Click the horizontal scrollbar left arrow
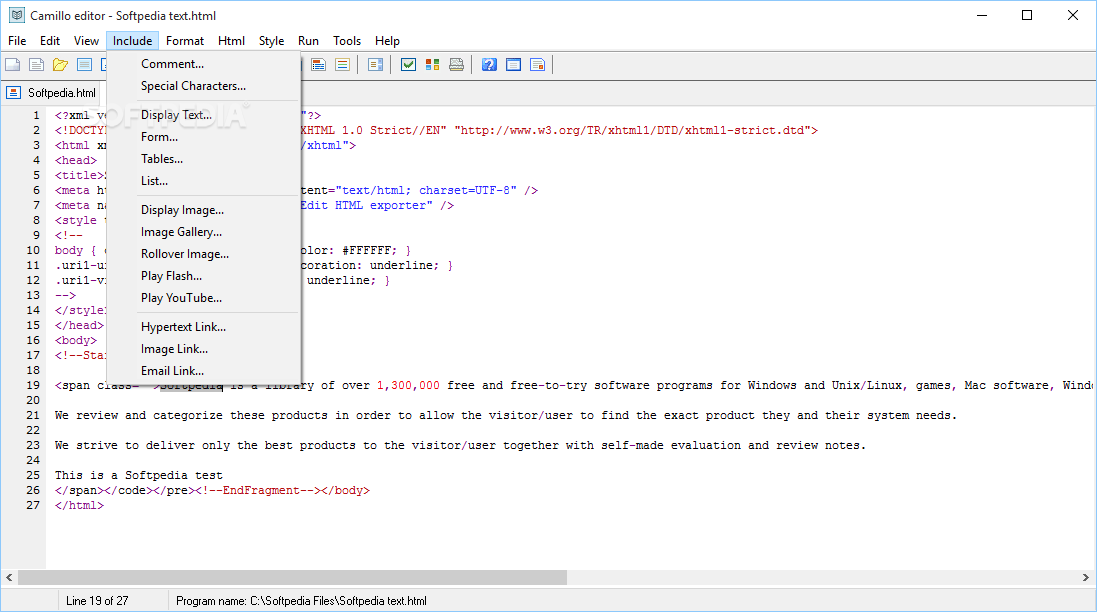Image resolution: width=1097 pixels, height=612 pixels. [9, 578]
